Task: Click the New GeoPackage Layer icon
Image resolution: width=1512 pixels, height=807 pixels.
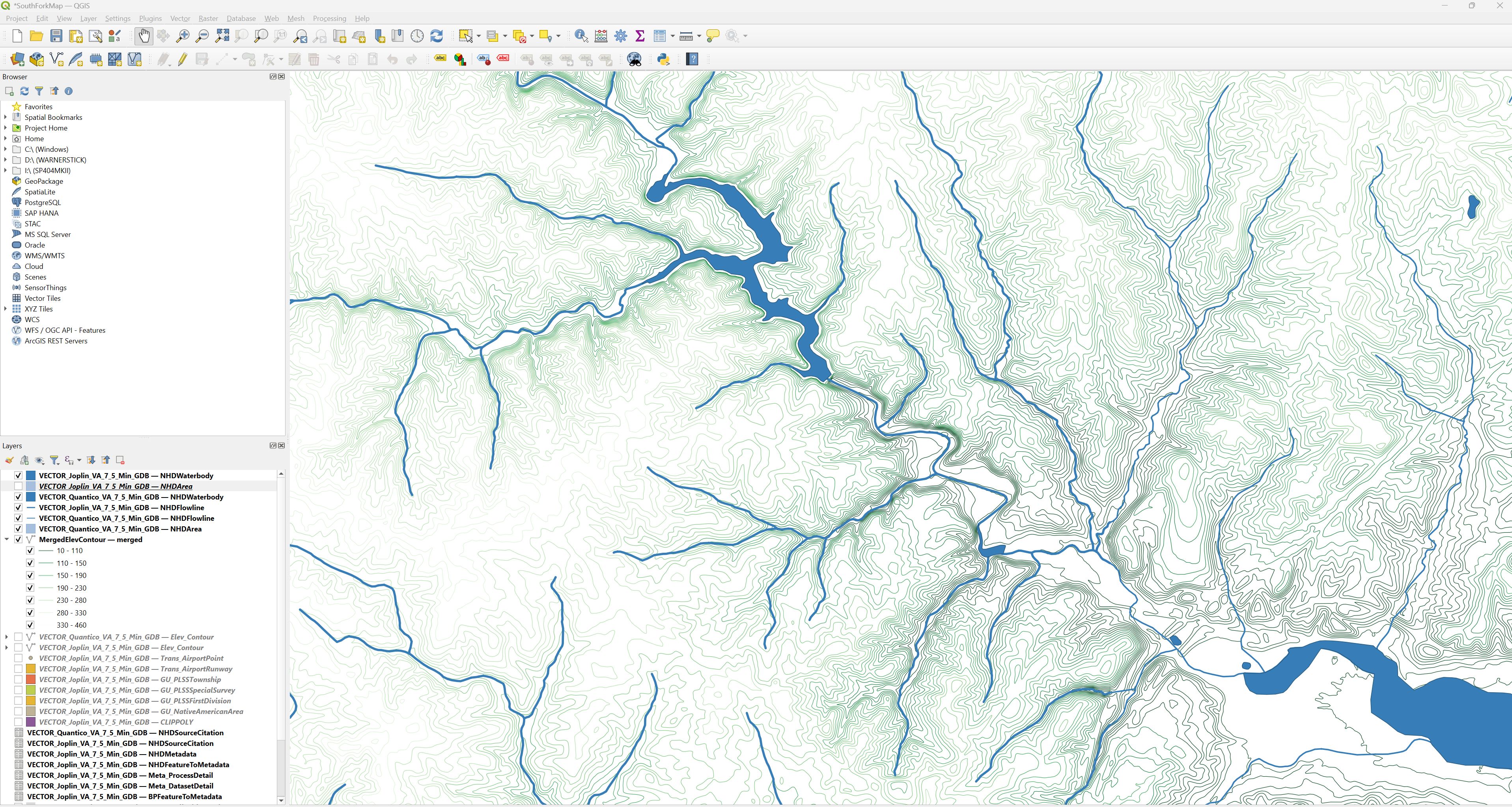Action: click(x=36, y=59)
